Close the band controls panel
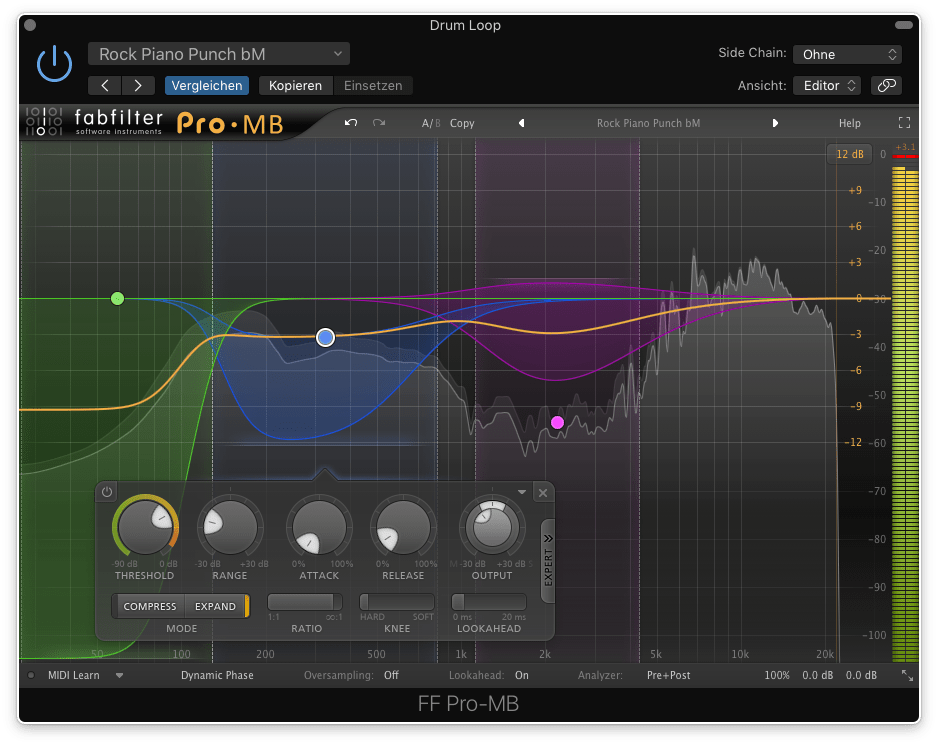Screen dimensions: 938x745 pyautogui.click(x=543, y=493)
